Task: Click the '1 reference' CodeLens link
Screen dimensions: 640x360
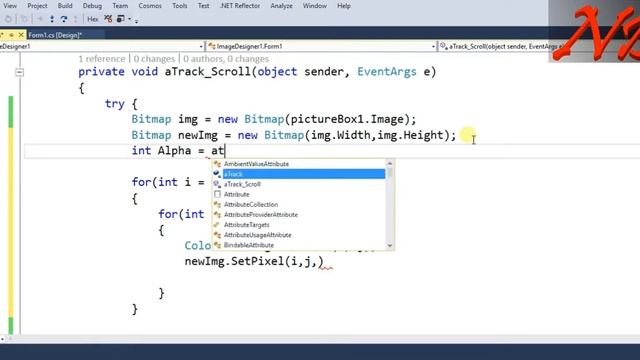Action: click(x=102, y=59)
